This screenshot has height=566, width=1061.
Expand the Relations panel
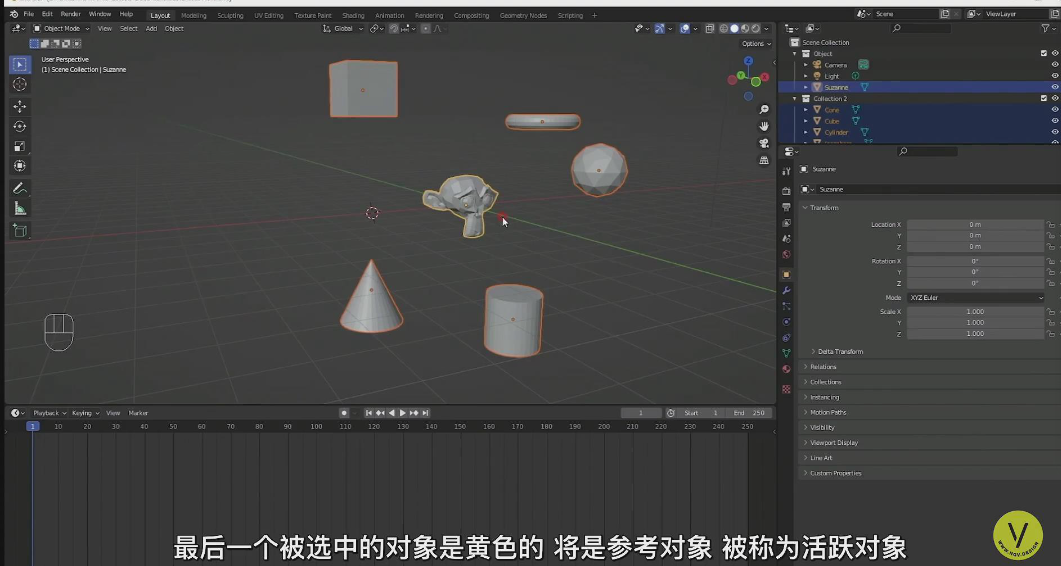[823, 367]
